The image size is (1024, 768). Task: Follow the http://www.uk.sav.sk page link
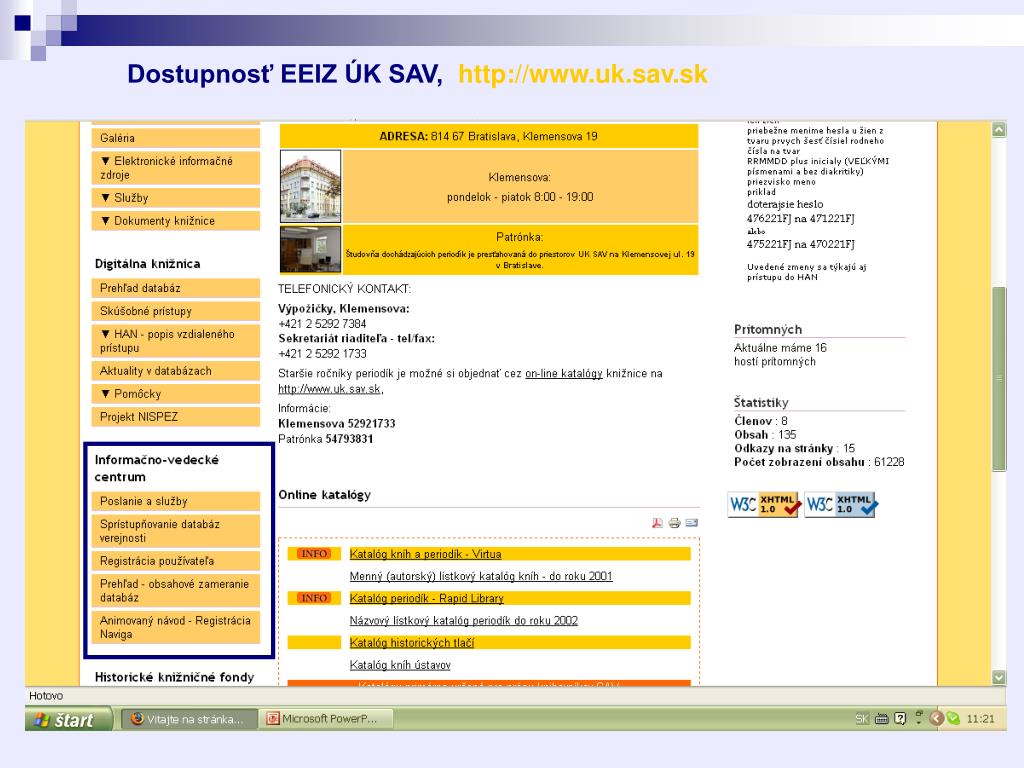pos(330,389)
